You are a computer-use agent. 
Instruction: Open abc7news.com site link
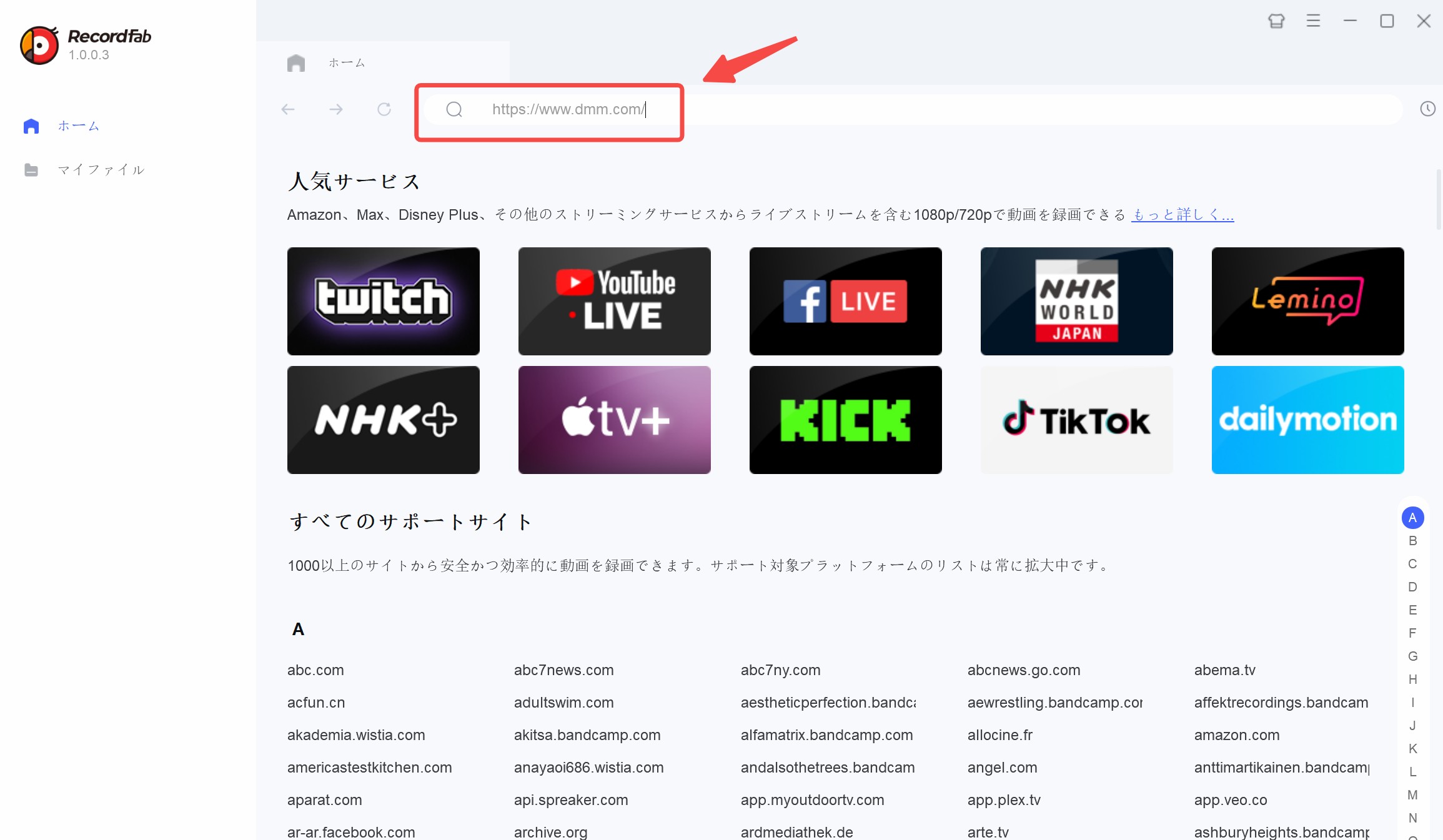(x=564, y=670)
